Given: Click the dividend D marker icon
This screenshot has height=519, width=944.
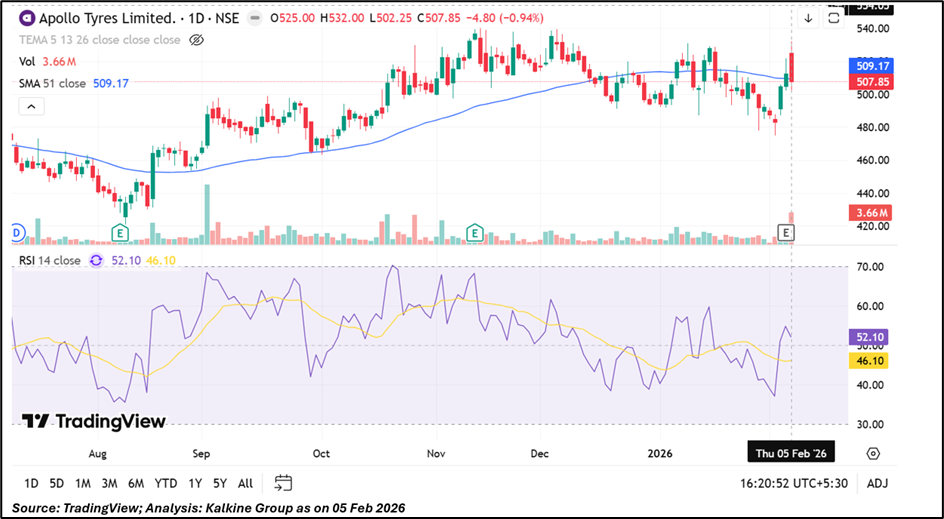Looking at the screenshot, I should (16, 232).
